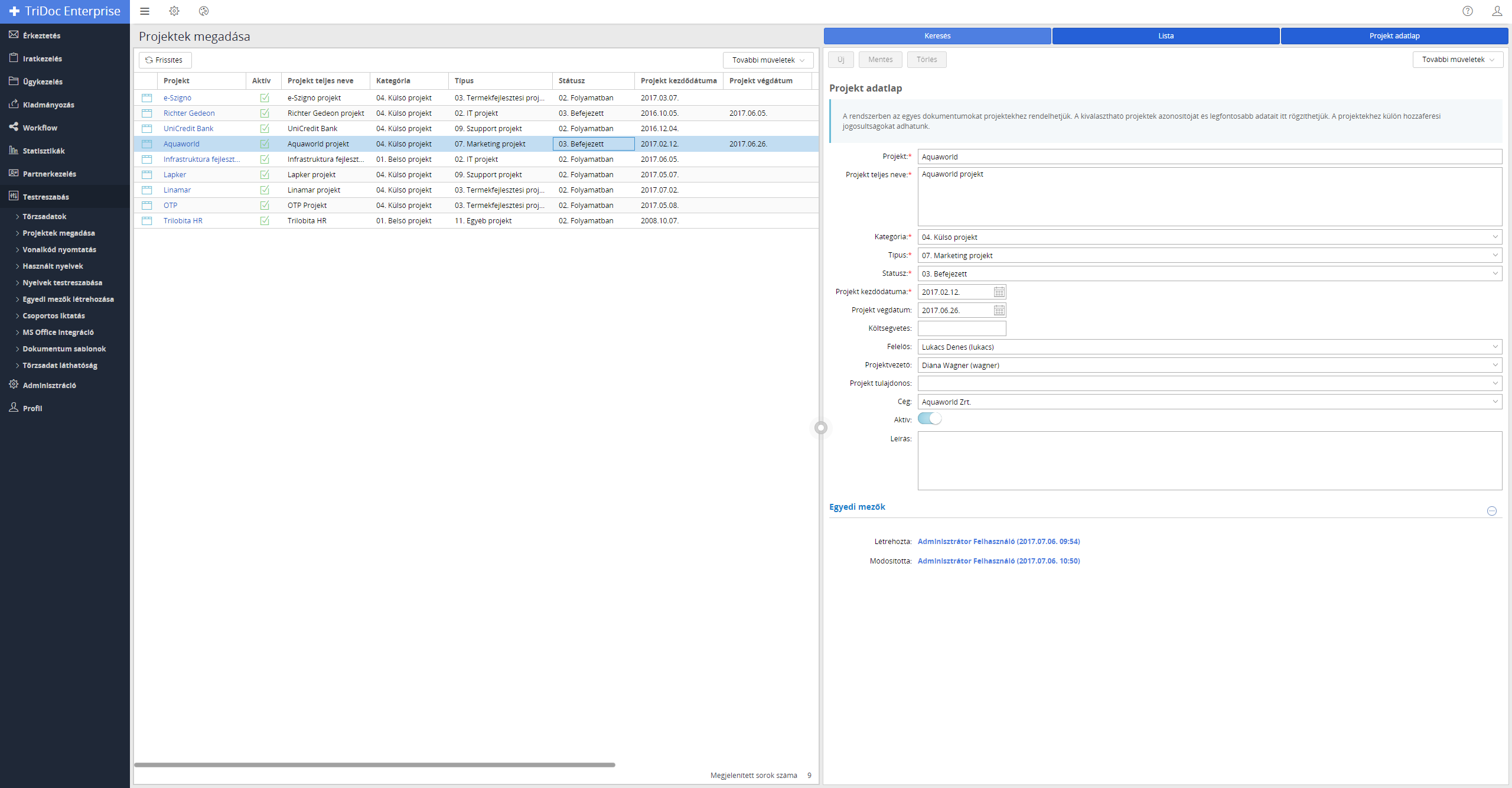Click the user profile icon top right

coord(1497,11)
